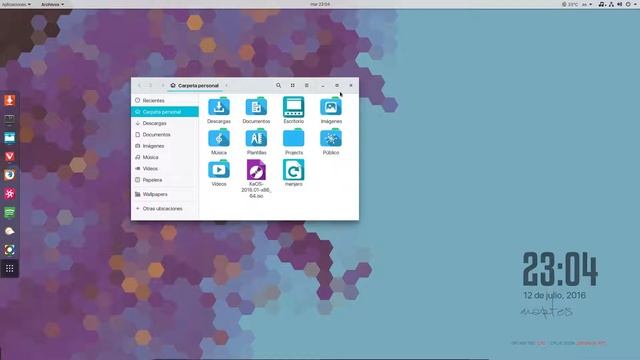Open the Público folder icon
Image resolution: width=640 pixels, height=360 pixels.
click(331, 138)
